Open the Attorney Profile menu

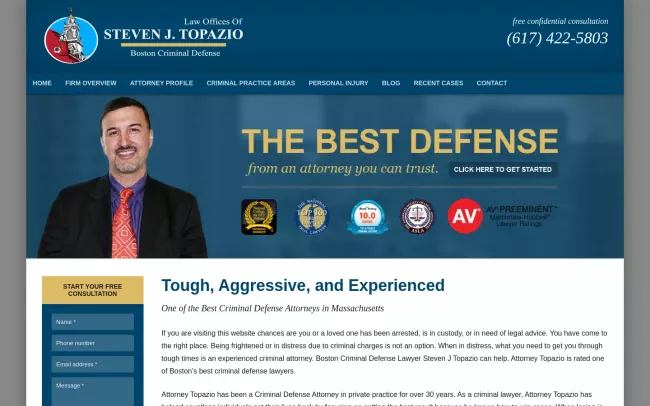161,83
